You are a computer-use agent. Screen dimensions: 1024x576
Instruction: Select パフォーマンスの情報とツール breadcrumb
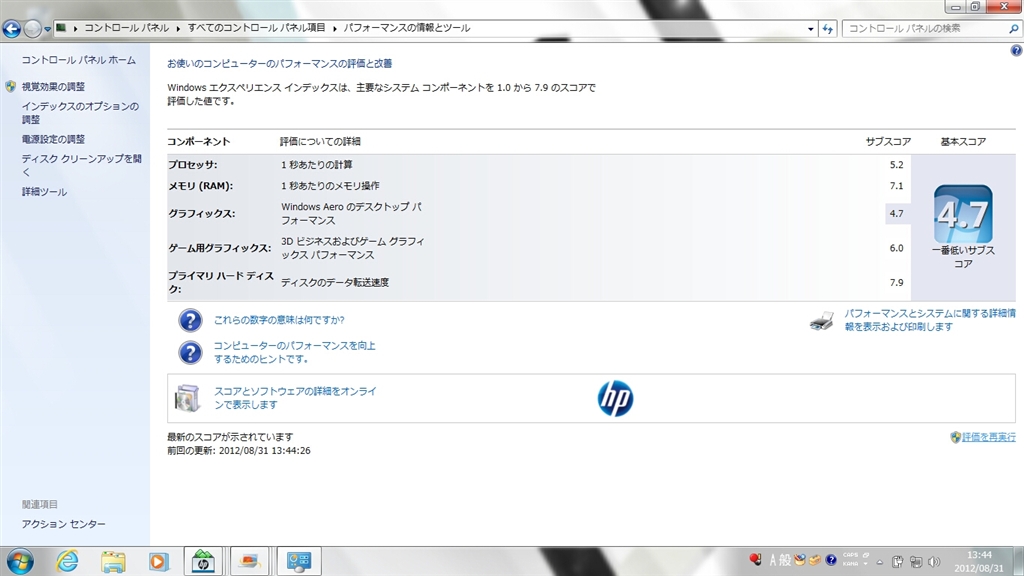click(407, 28)
